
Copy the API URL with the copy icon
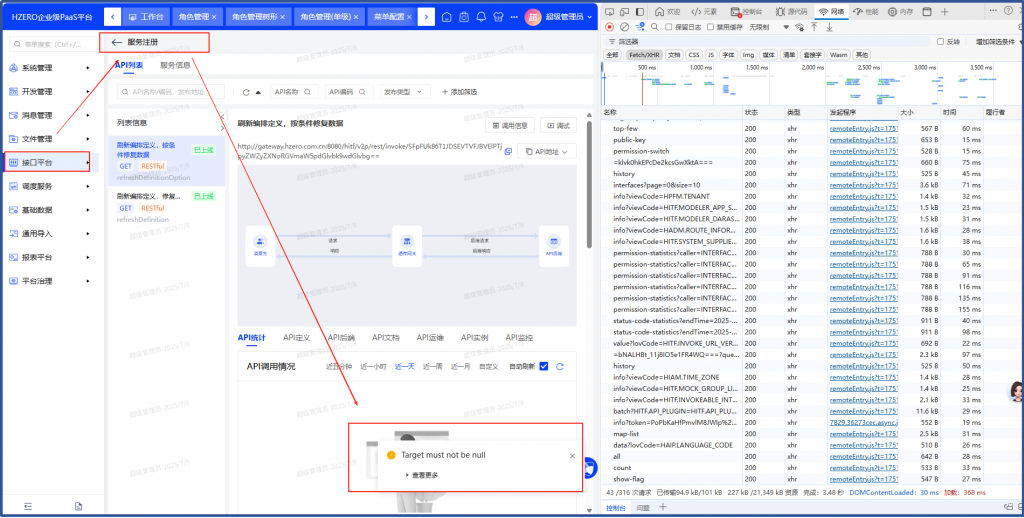coord(508,151)
